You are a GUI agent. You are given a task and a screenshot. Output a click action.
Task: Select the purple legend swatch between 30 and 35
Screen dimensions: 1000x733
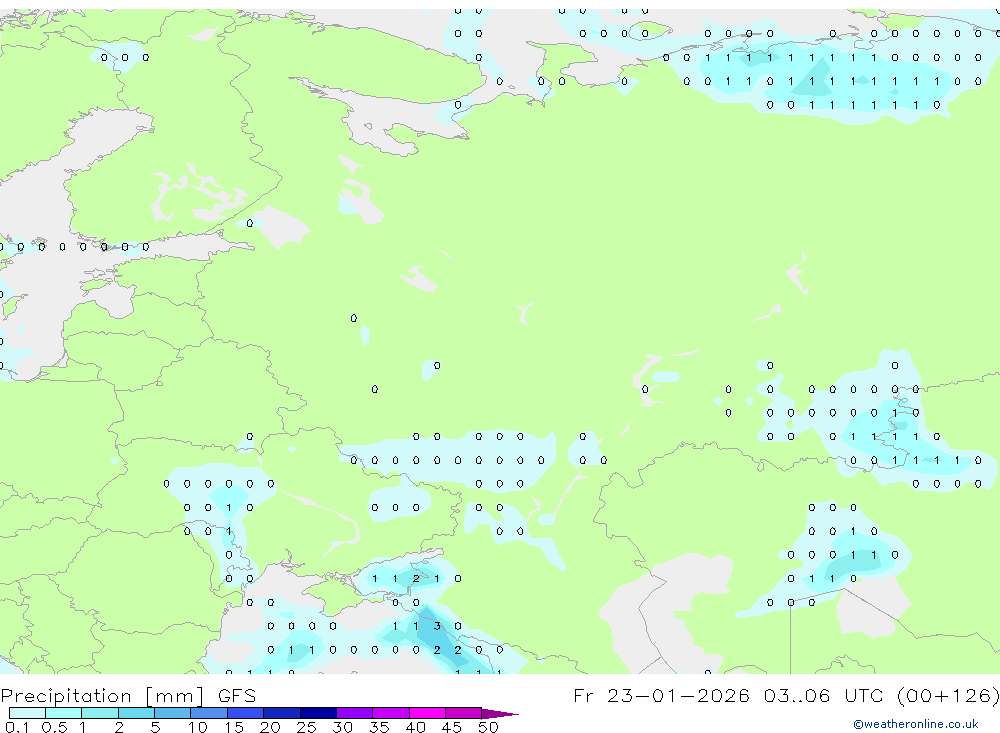(354, 713)
